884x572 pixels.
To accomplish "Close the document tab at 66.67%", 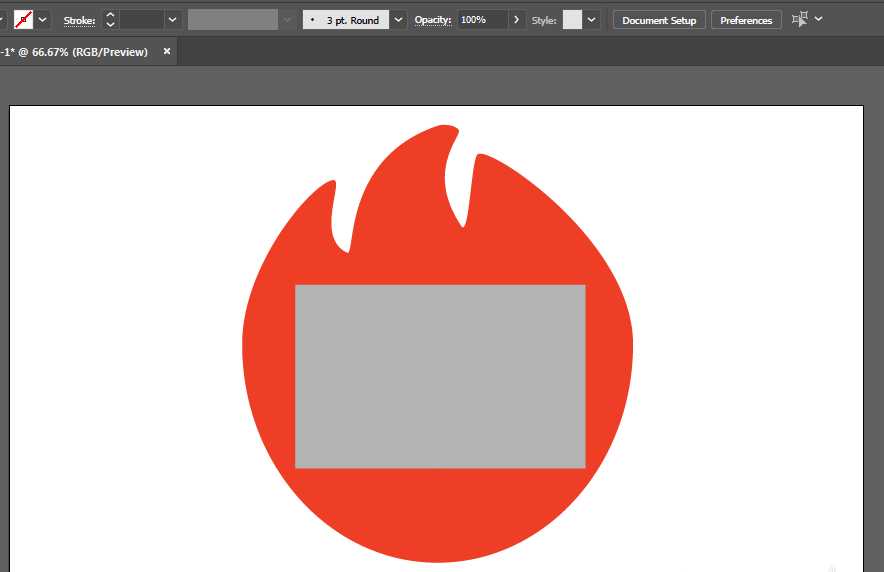I will click(x=167, y=51).
